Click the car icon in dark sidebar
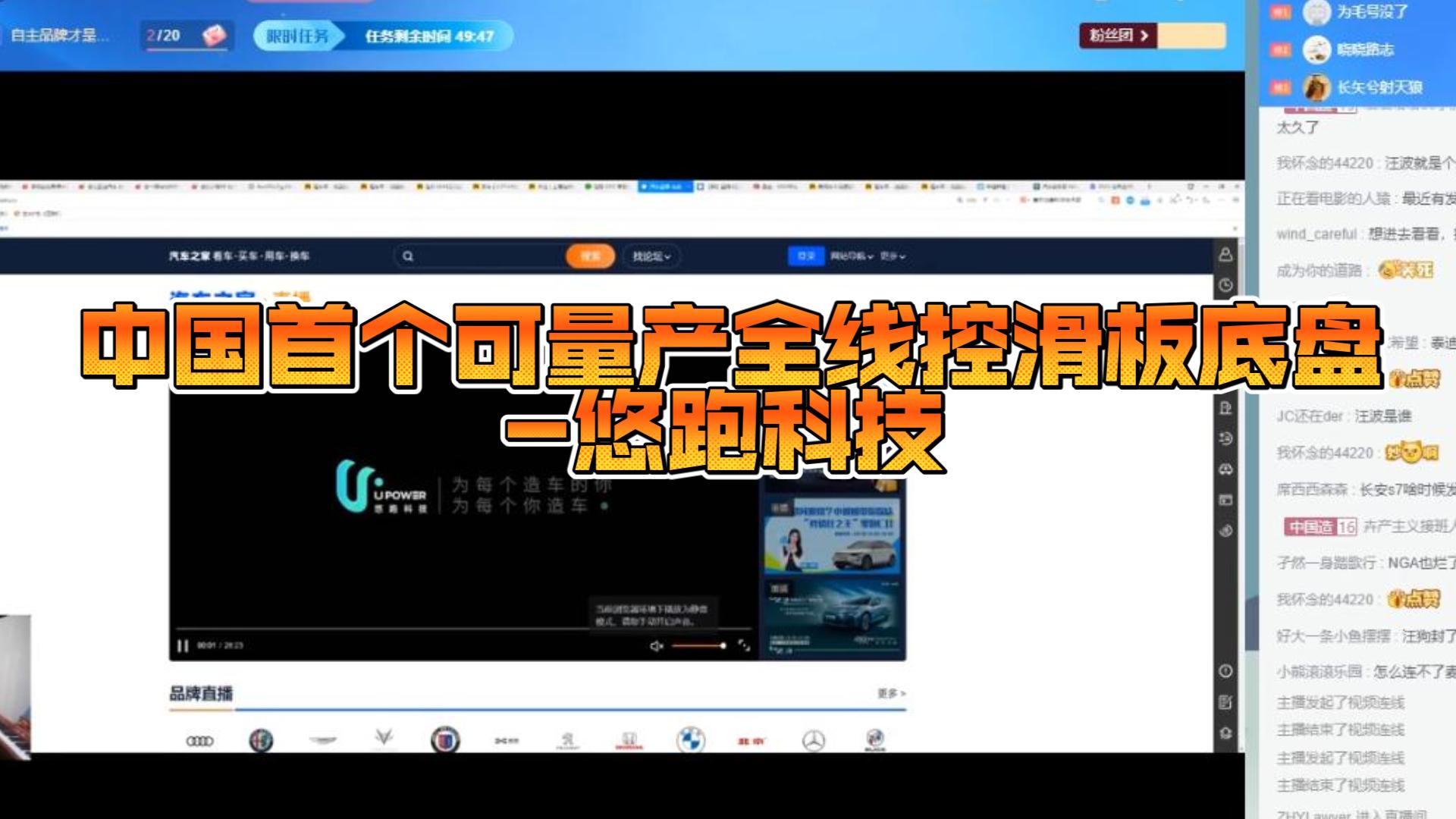The height and width of the screenshot is (819, 1456). point(1225,470)
